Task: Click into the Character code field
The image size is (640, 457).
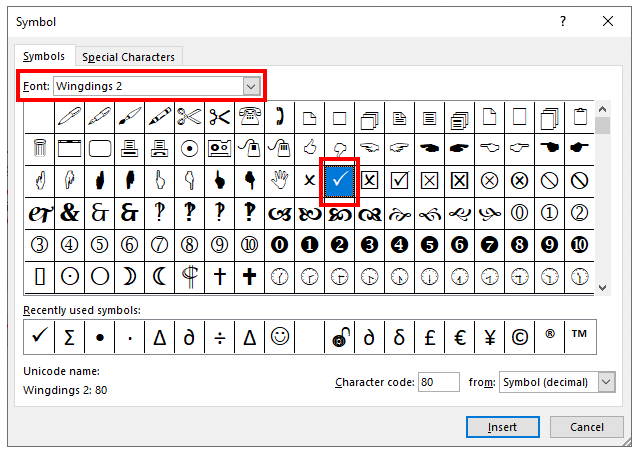Action: point(438,382)
